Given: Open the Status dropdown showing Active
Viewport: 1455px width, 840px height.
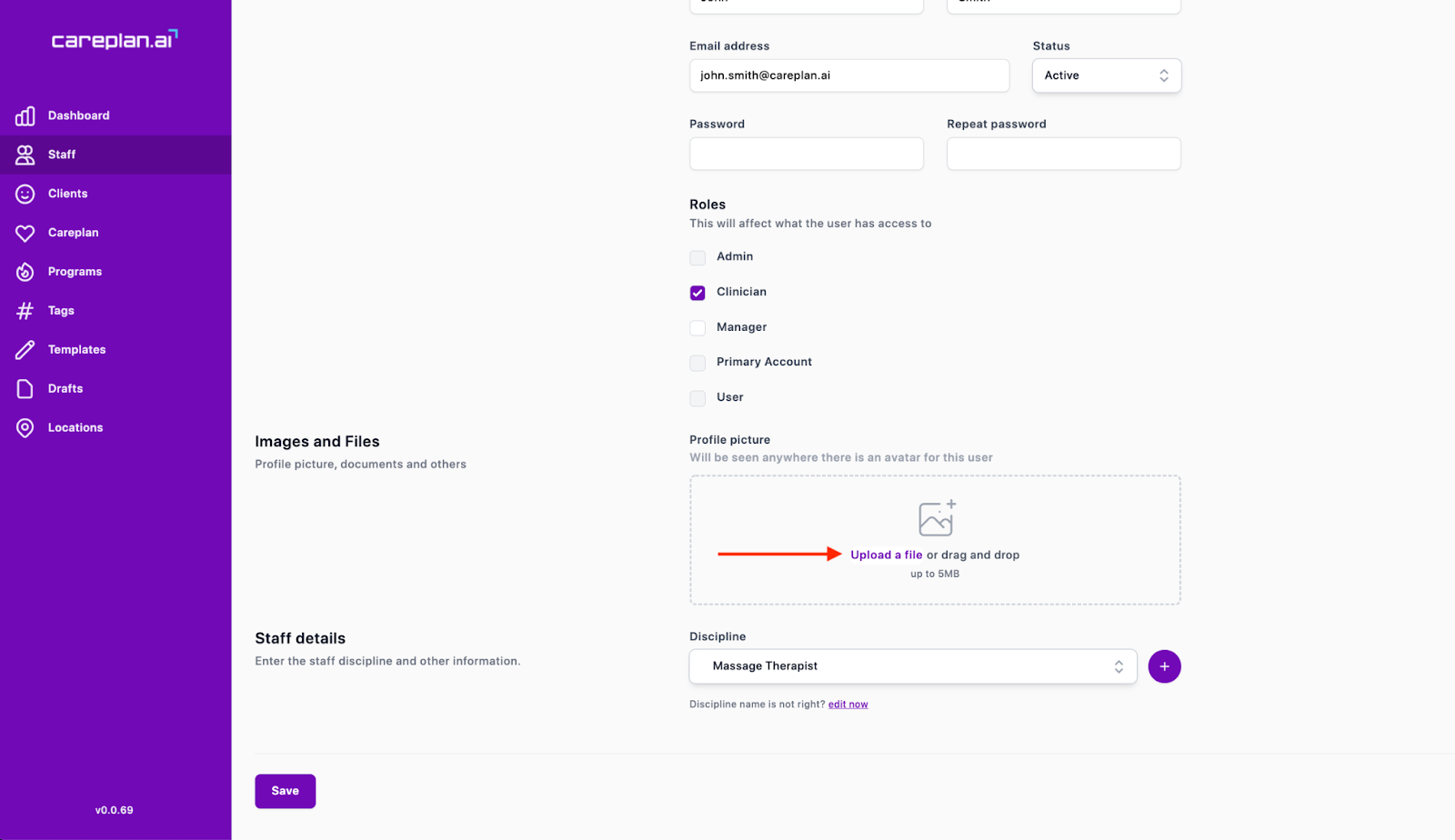Looking at the screenshot, I should (1106, 75).
